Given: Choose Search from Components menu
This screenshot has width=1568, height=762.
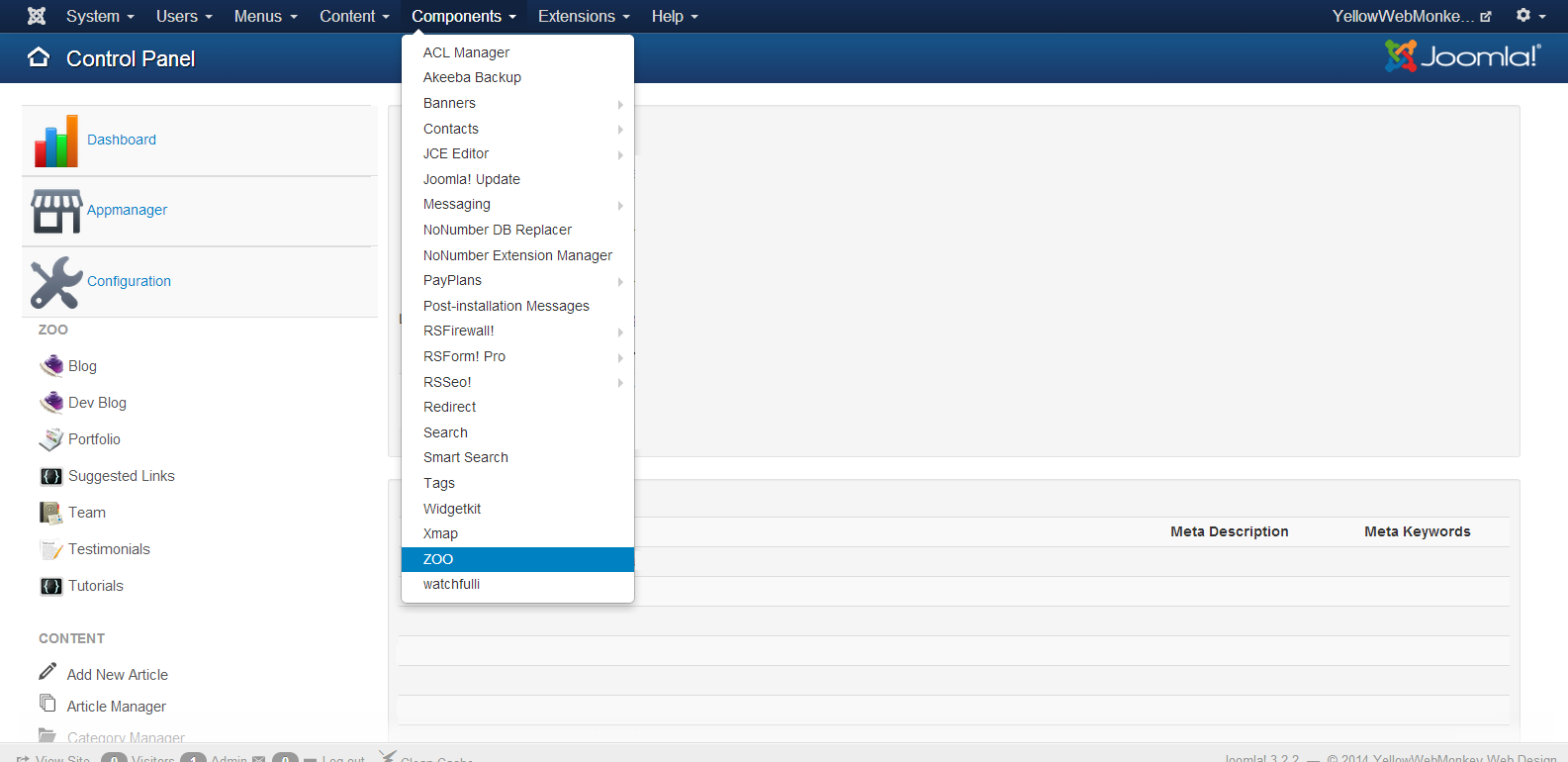Looking at the screenshot, I should pyautogui.click(x=517, y=432).
